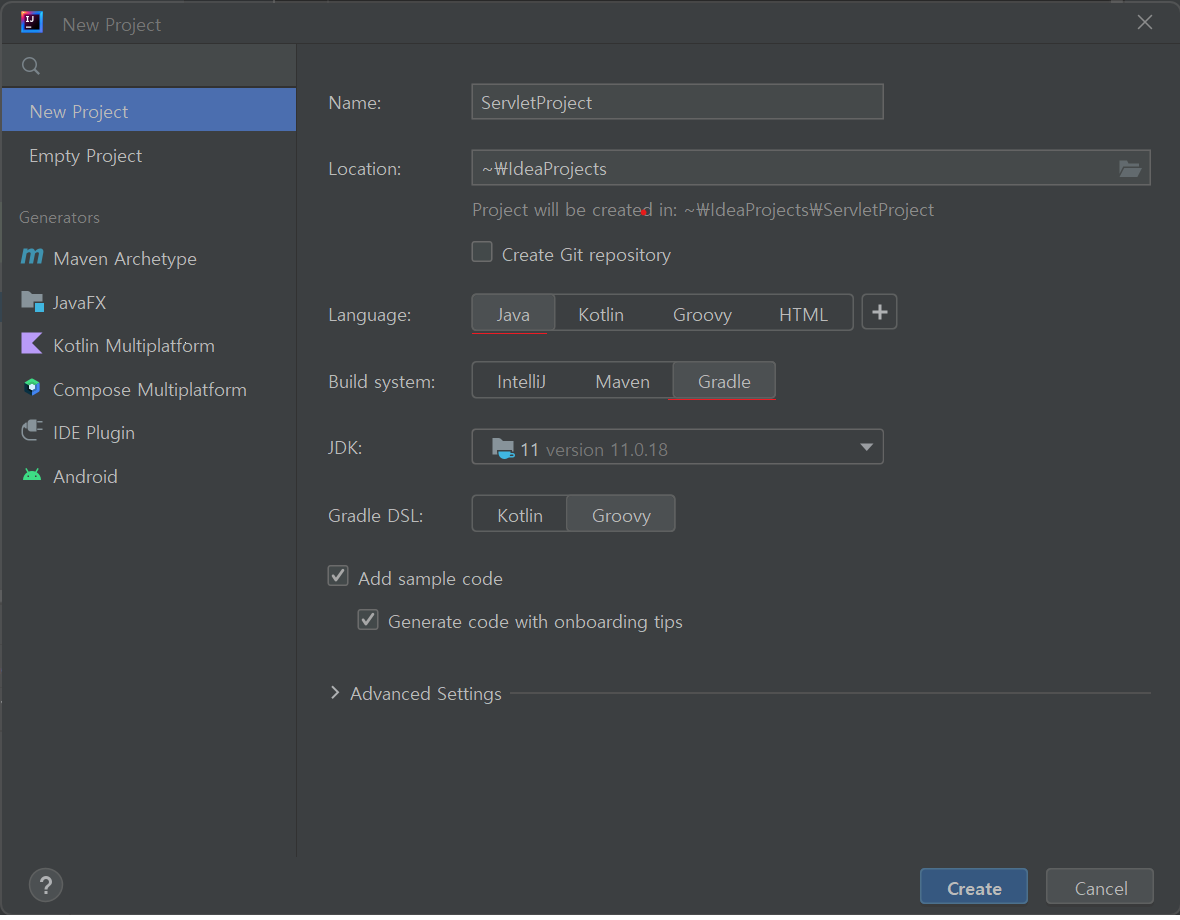Choose Gradle build system

(x=724, y=382)
